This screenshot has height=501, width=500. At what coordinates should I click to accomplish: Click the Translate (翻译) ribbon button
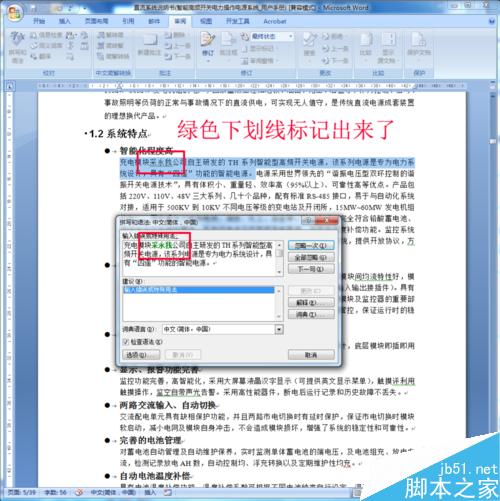click(41, 56)
